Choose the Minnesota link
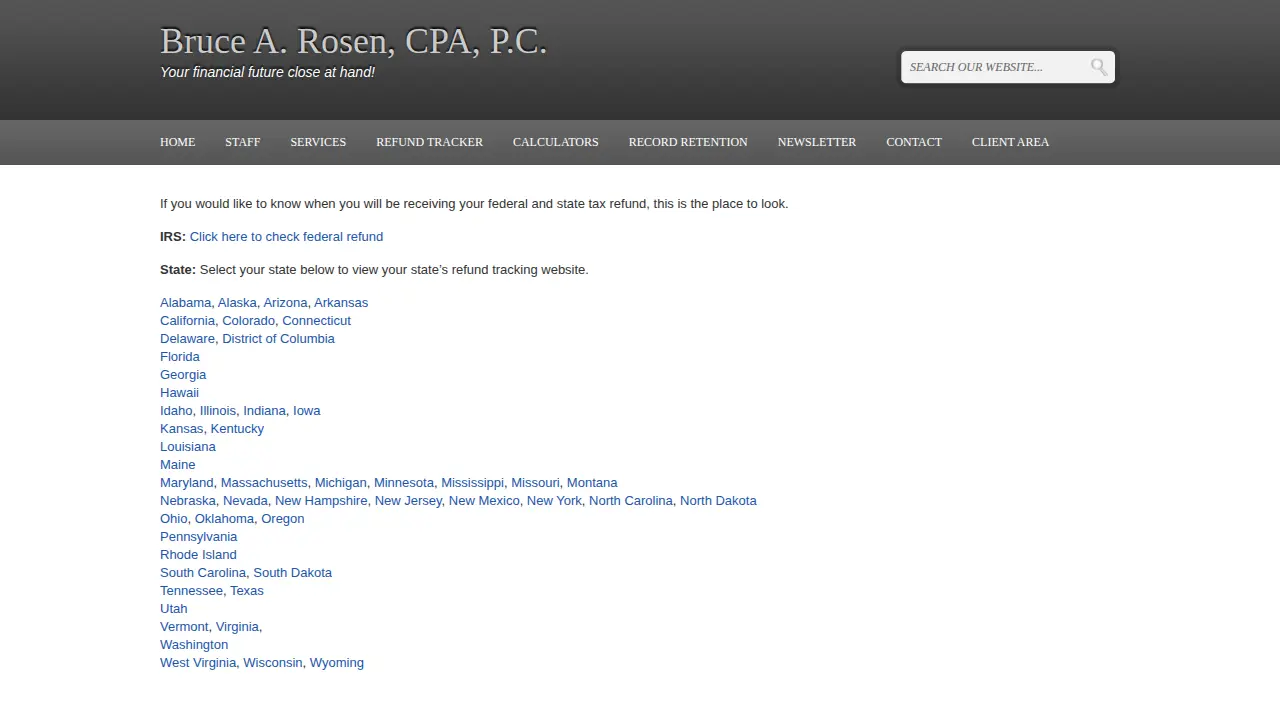The image size is (1280, 720). tap(404, 483)
